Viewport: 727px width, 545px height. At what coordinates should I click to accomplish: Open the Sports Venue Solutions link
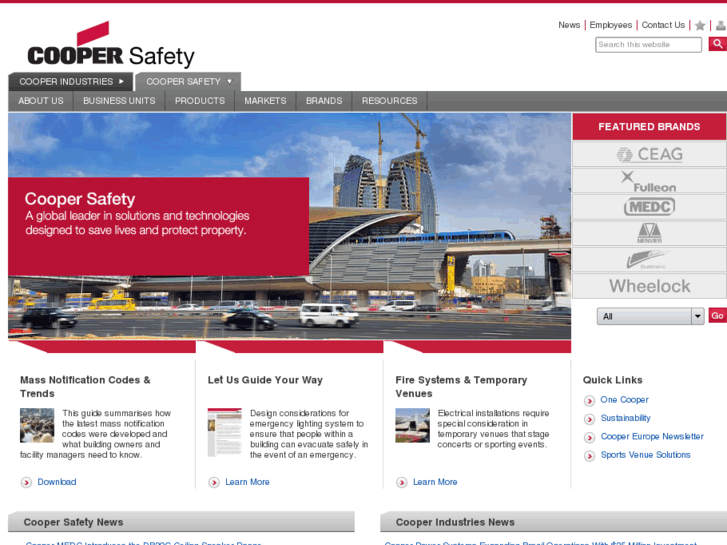645,455
